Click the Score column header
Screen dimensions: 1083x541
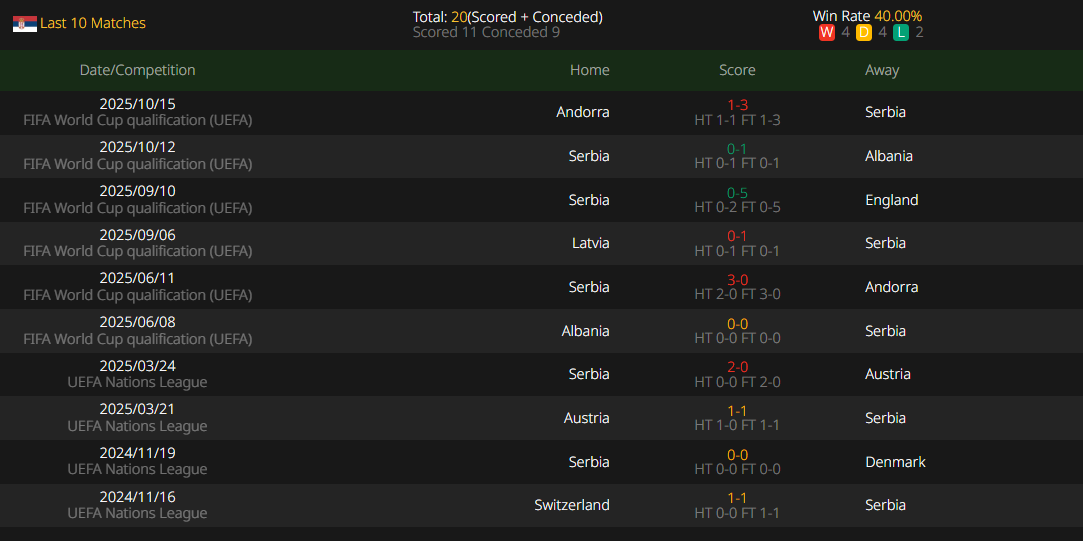pyautogui.click(x=737, y=70)
